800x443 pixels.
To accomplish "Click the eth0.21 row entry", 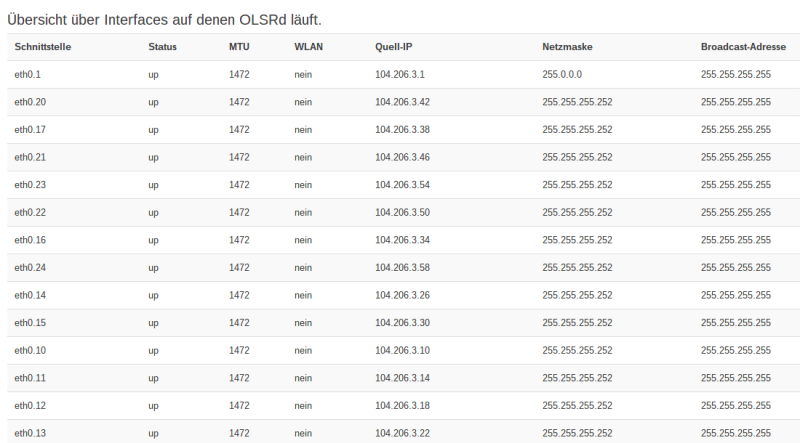I will 30,157.
